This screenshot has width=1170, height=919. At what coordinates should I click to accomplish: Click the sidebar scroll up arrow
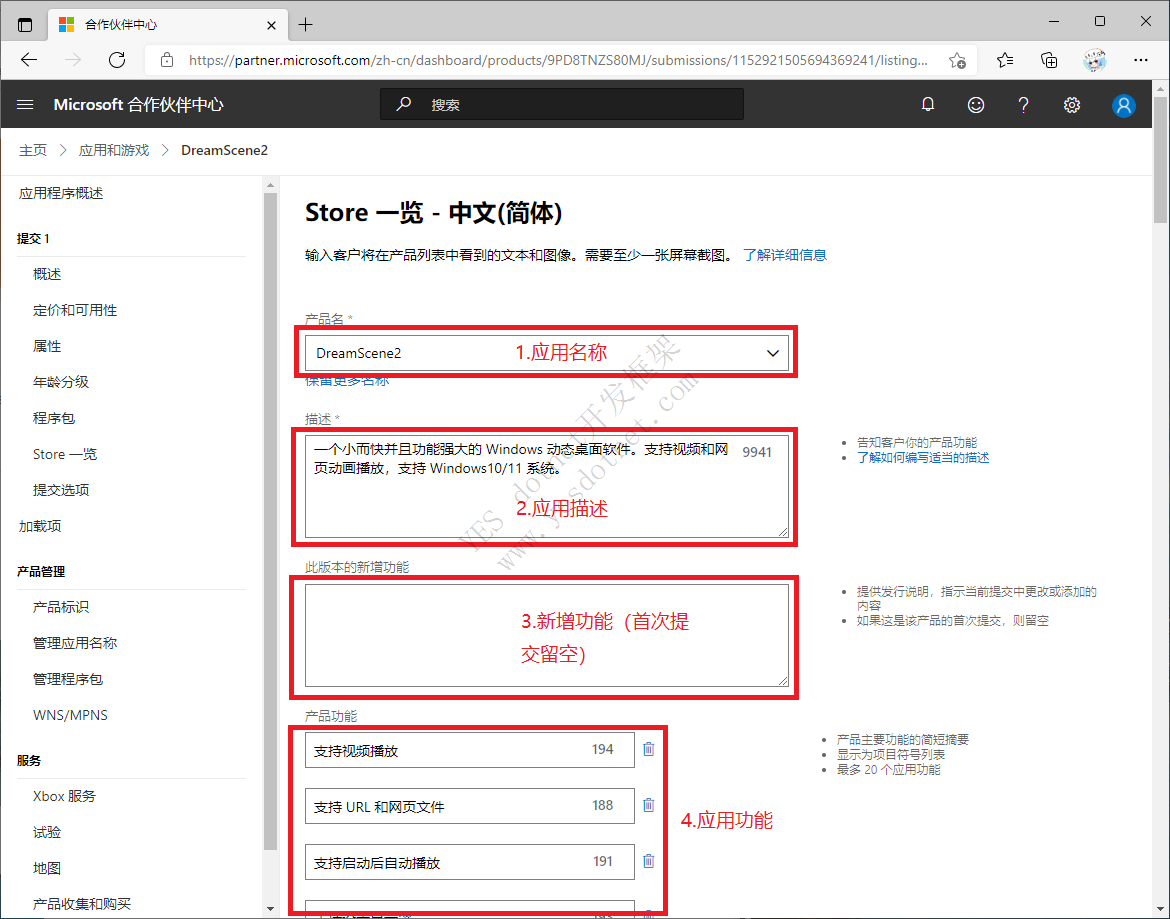pos(270,184)
